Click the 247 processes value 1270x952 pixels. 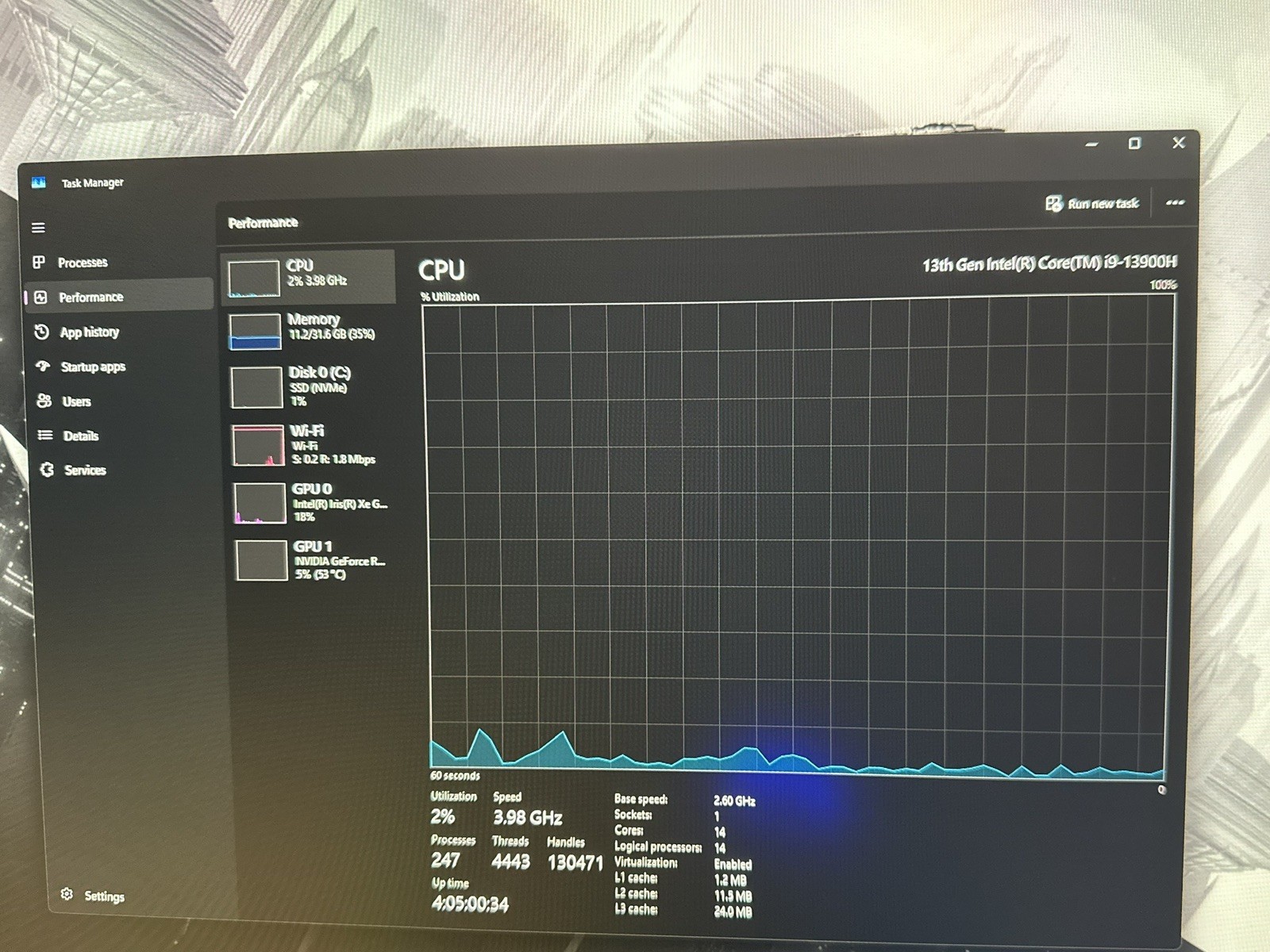tap(445, 860)
